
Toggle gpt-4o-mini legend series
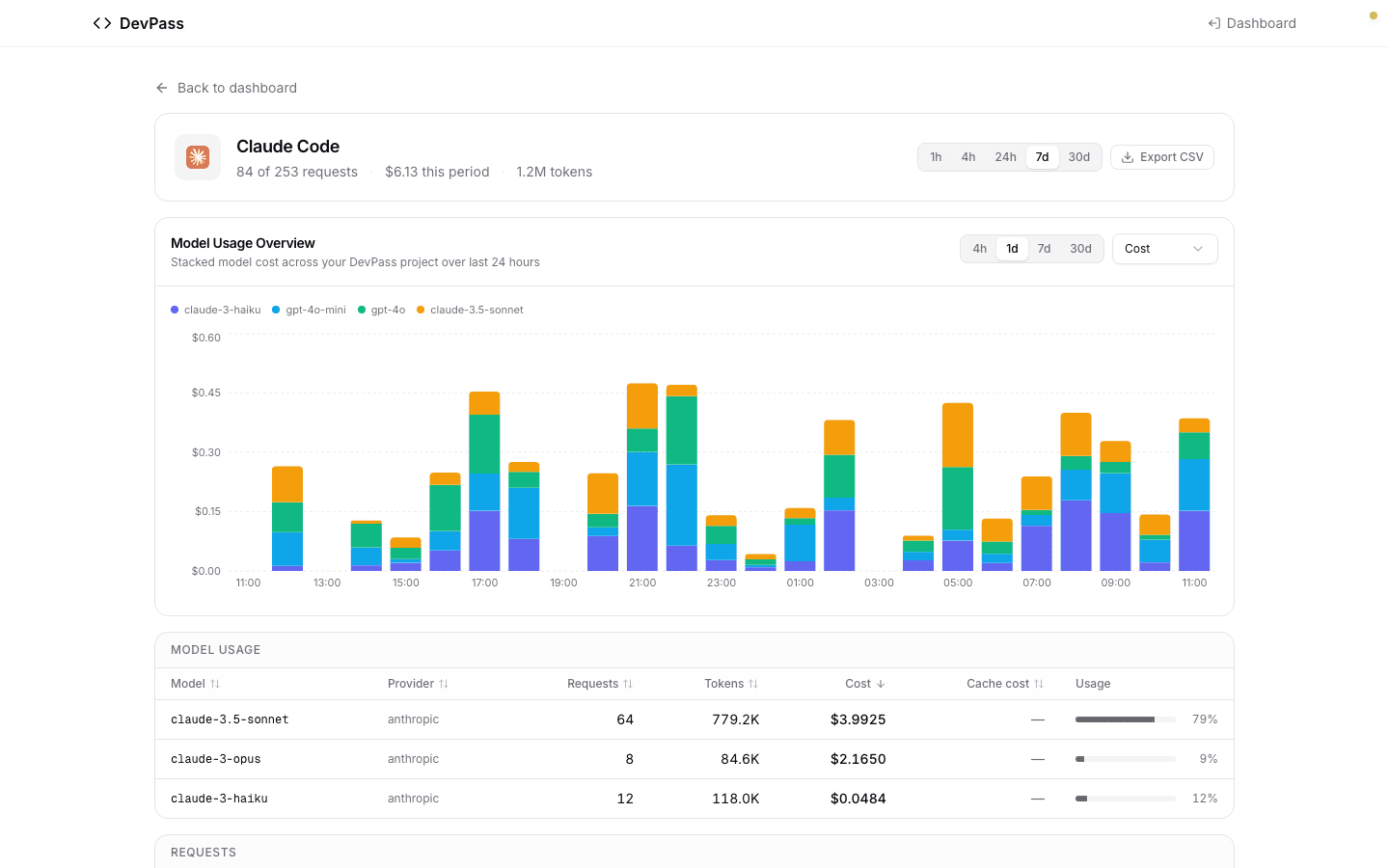coord(310,310)
